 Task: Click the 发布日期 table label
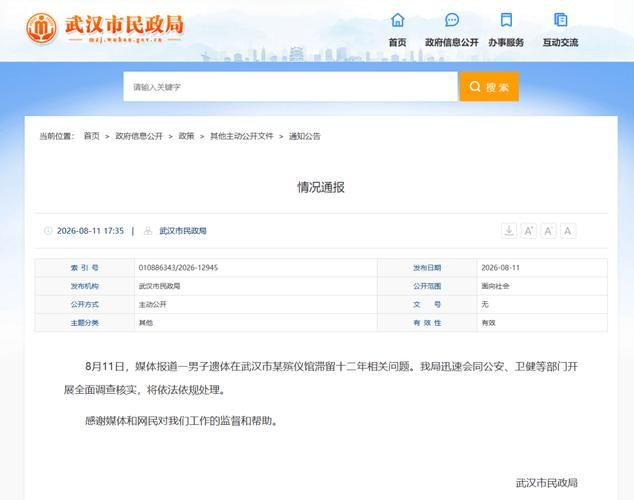click(427, 268)
